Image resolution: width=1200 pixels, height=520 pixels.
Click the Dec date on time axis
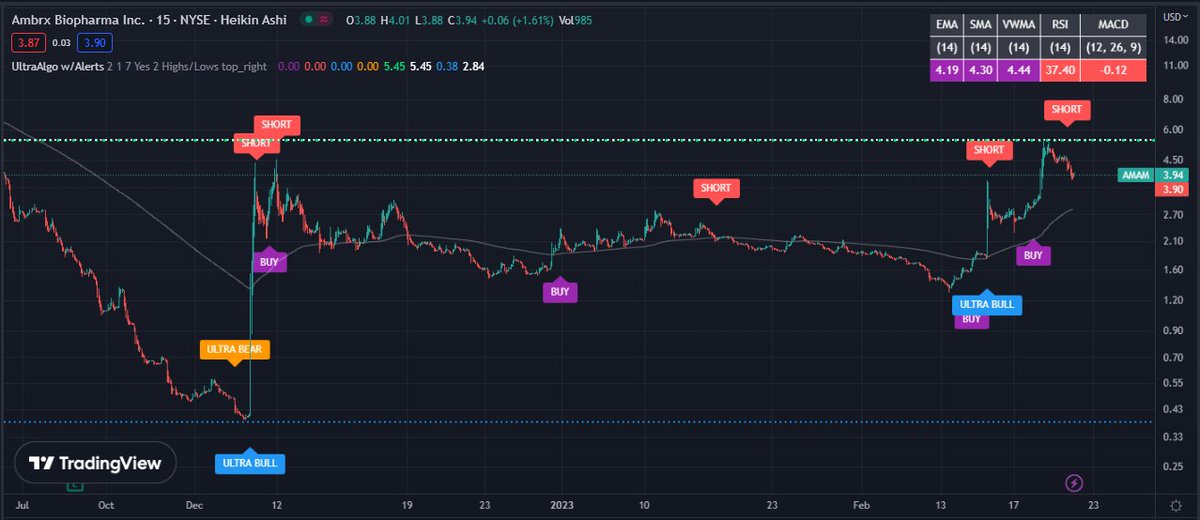tap(194, 507)
